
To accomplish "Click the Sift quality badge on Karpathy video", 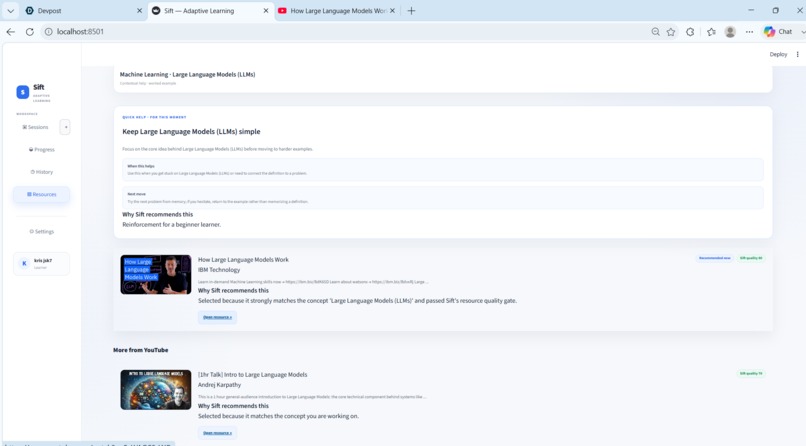I will coord(751,374).
